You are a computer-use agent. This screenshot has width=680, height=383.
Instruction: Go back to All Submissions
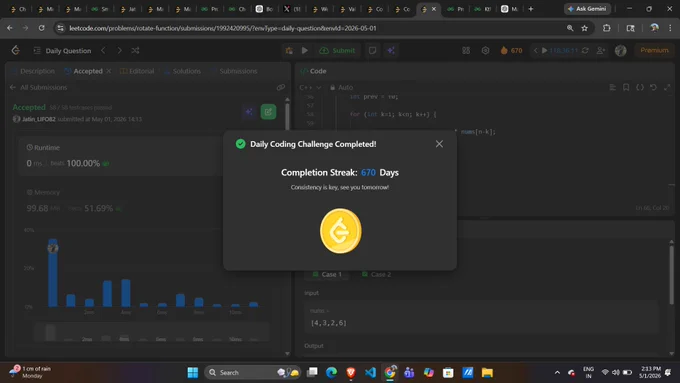(39, 87)
